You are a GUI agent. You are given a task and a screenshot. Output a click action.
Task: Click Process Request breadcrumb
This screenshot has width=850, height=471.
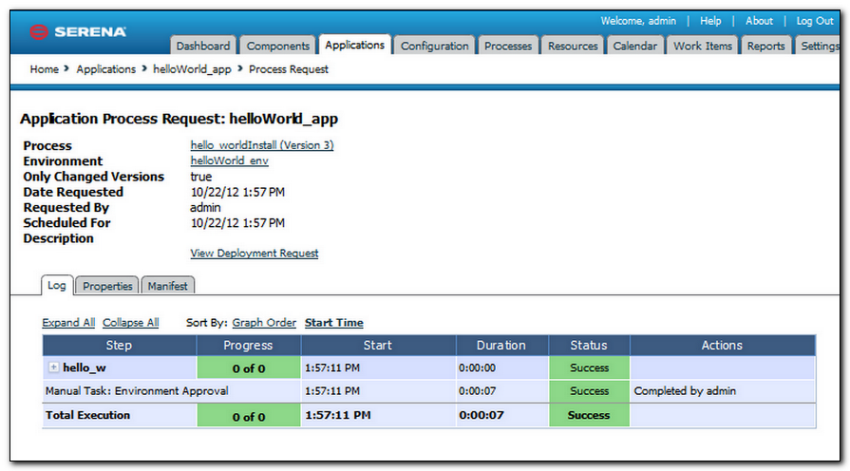pos(288,69)
